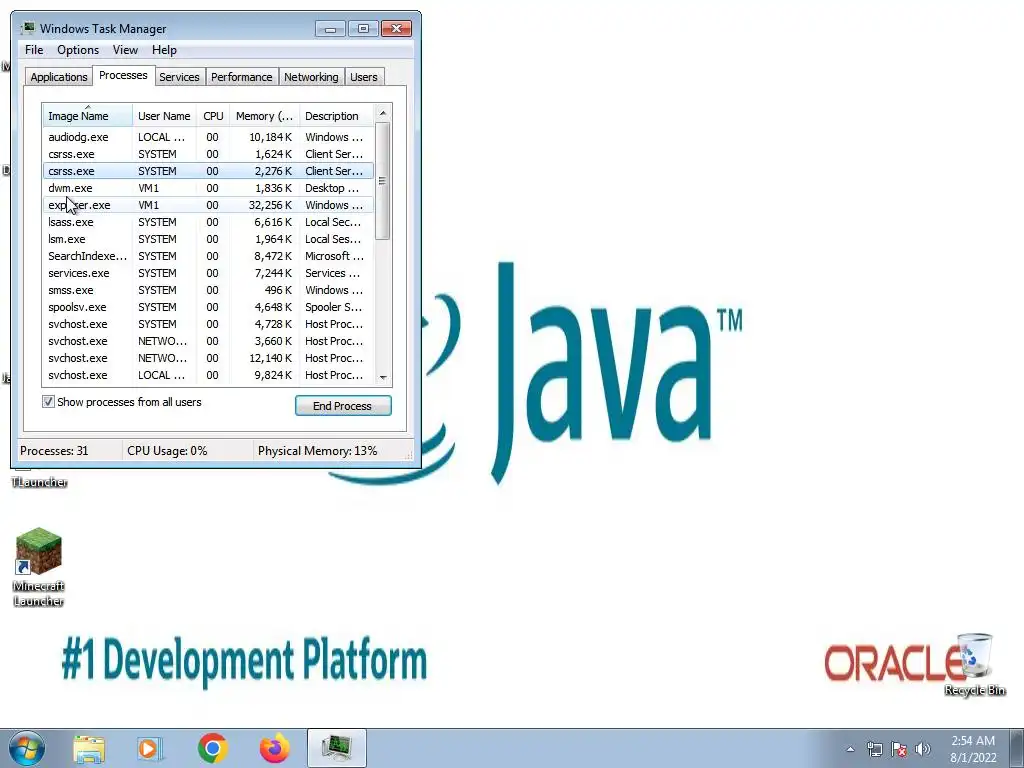Open the Recycle Bin desktop icon

point(974,664)
